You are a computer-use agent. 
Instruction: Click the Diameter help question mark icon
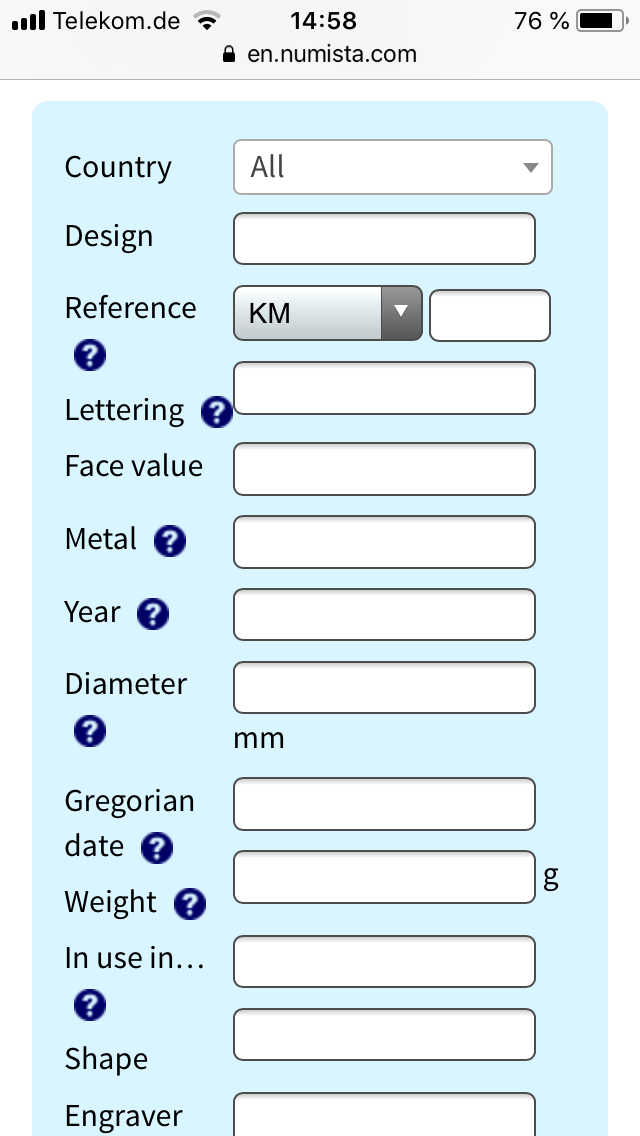90,731
